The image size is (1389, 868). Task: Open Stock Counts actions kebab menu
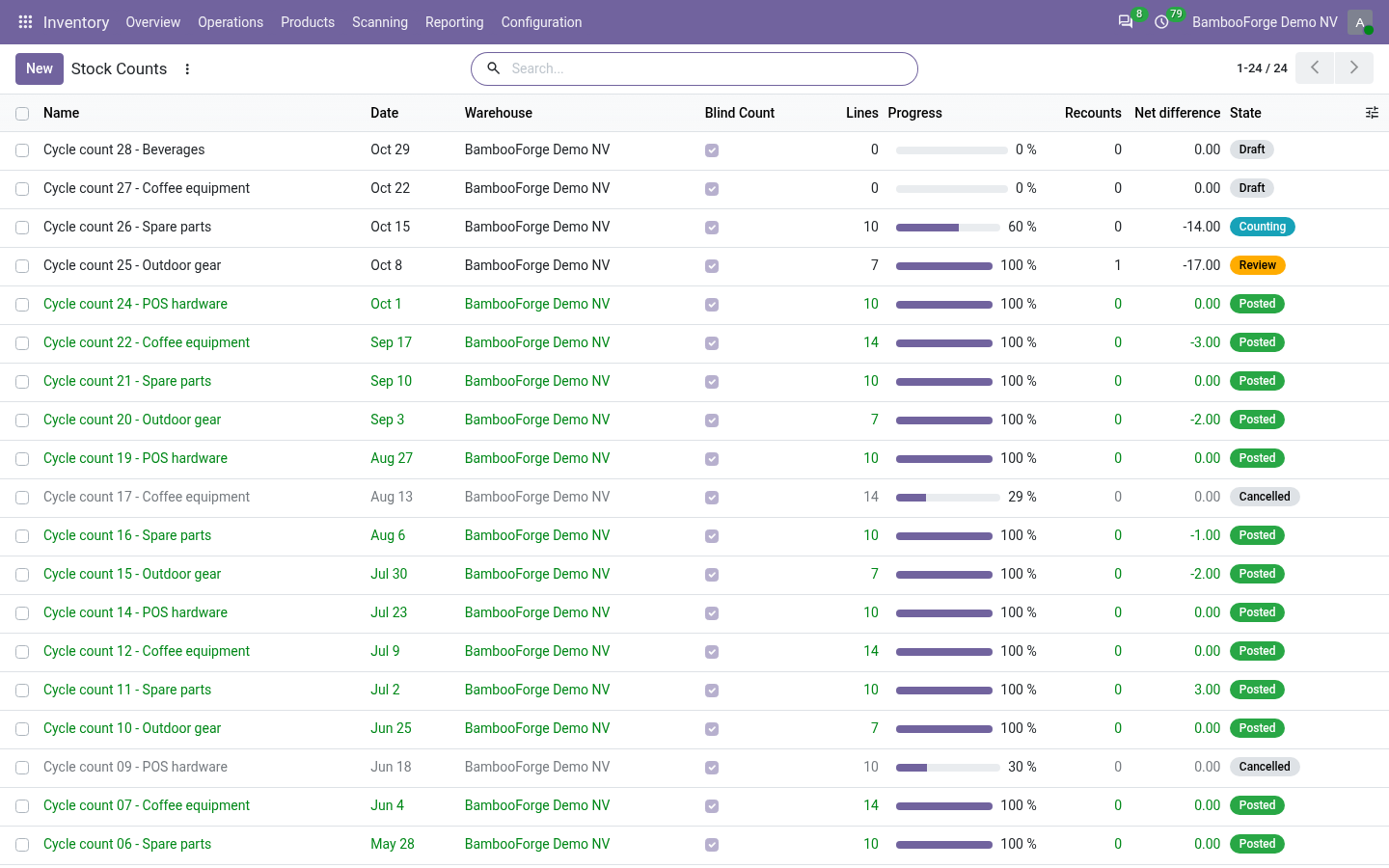[x=187, y=68]
